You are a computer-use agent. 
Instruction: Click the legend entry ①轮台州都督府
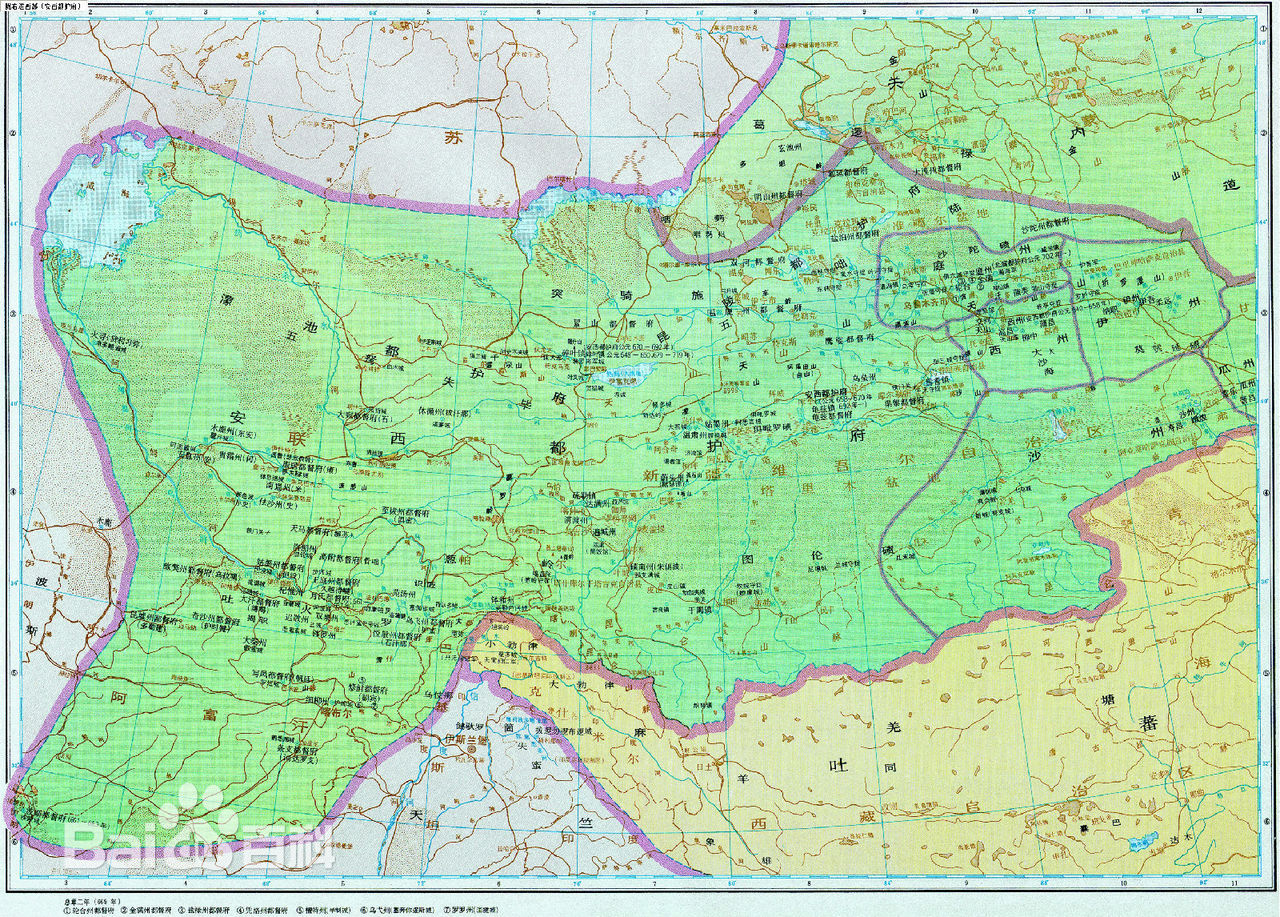(90, 910)
